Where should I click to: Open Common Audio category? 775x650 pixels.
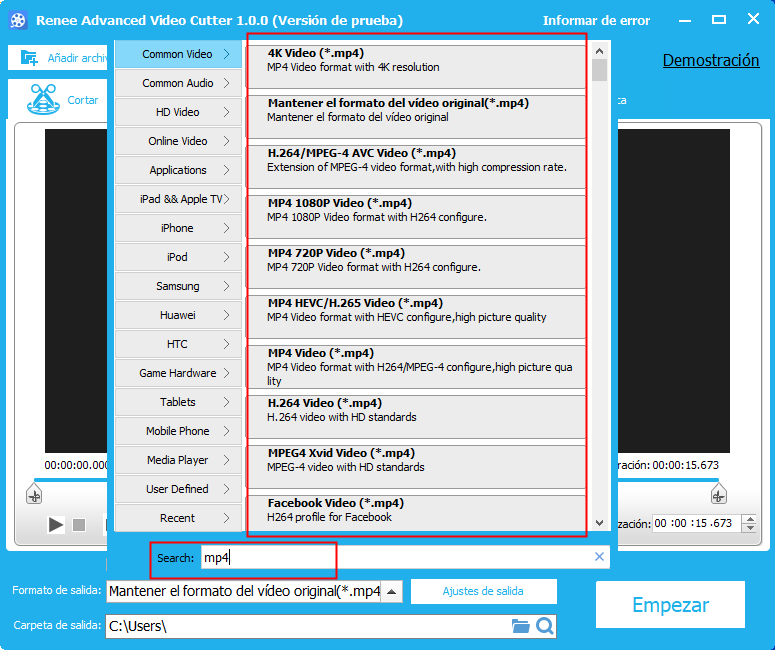point(178,83)
